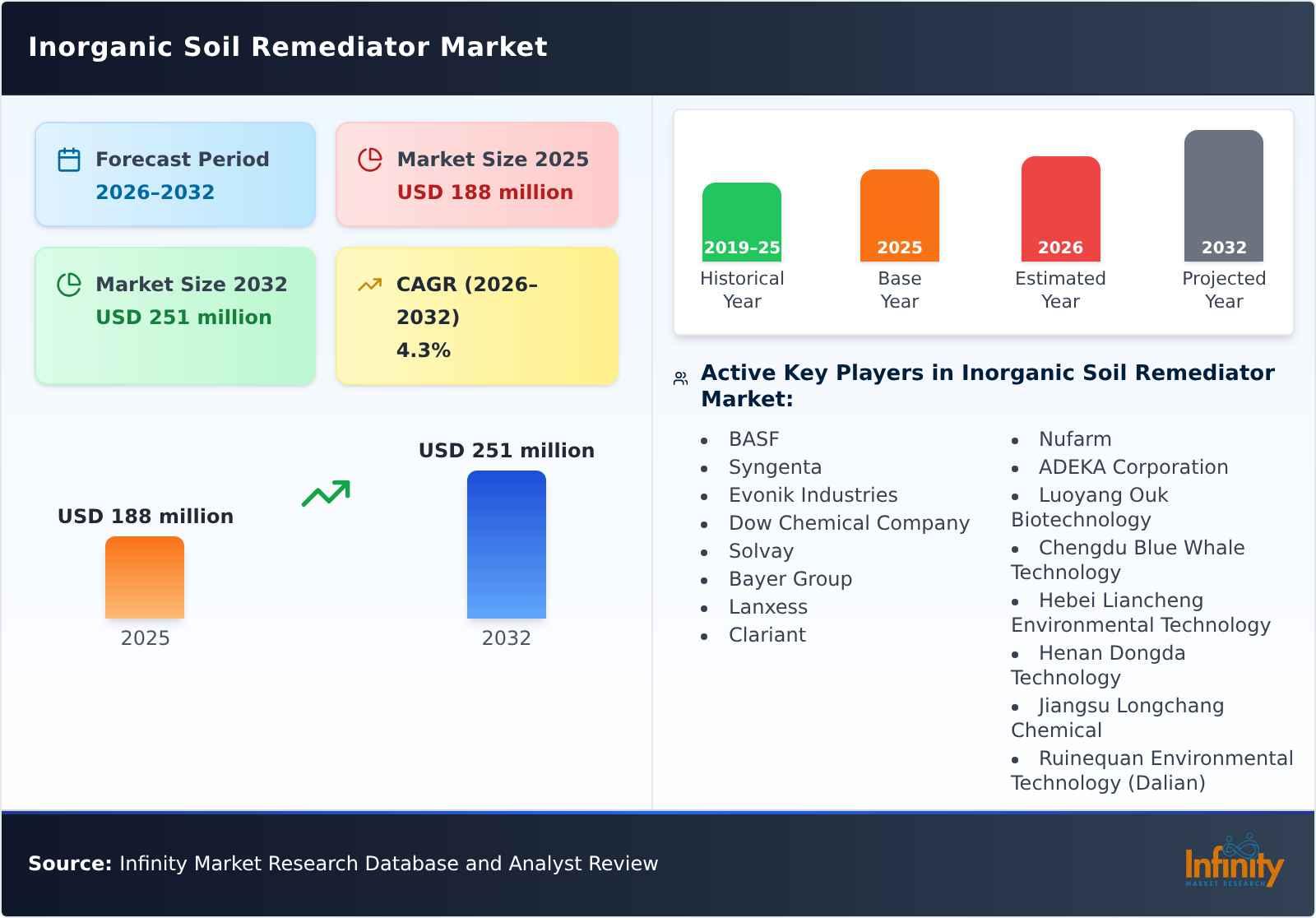This screenshot has width=1316, height=918.
Task: Select the pie chart icon on Market Size 2025
Action: click(370, 159)
